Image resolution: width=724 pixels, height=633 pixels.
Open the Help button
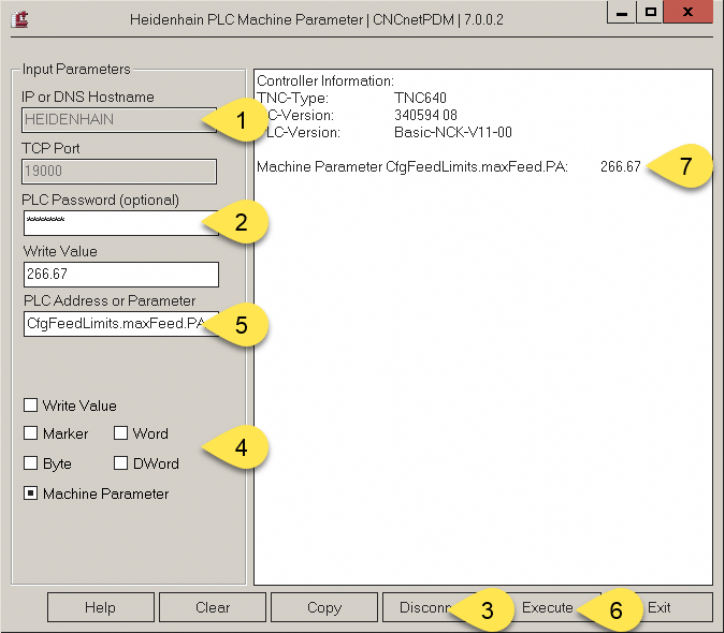(x=101, y=608)
